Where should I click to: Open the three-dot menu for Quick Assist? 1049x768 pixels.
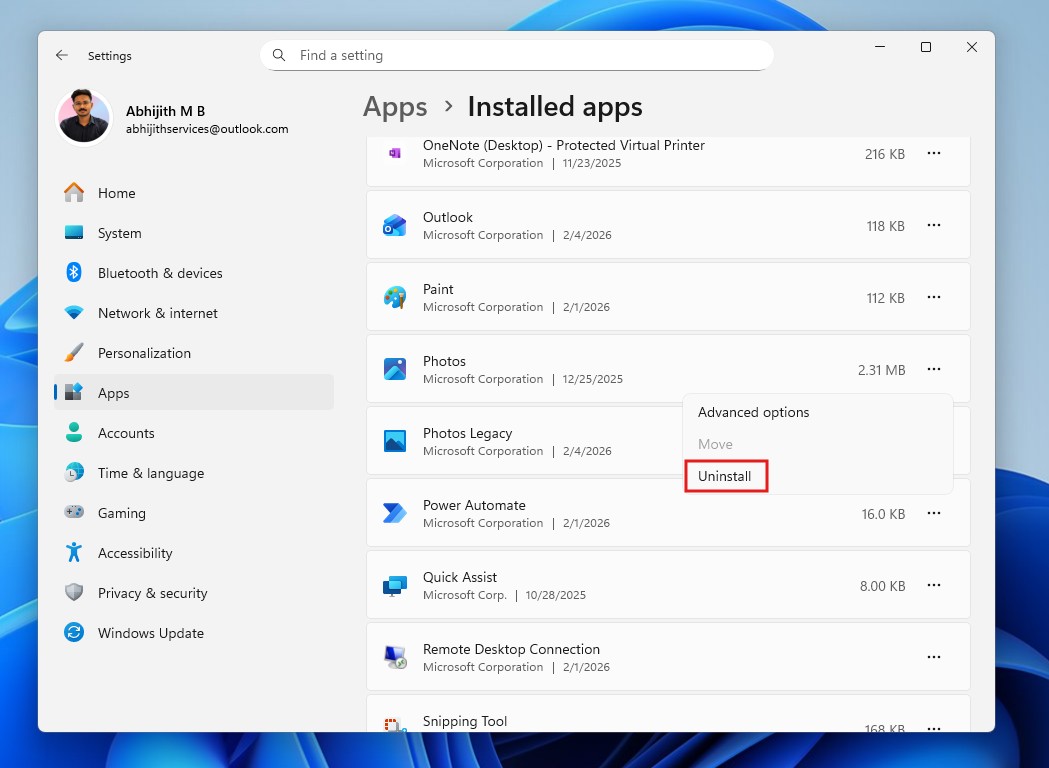coord(934,585)
